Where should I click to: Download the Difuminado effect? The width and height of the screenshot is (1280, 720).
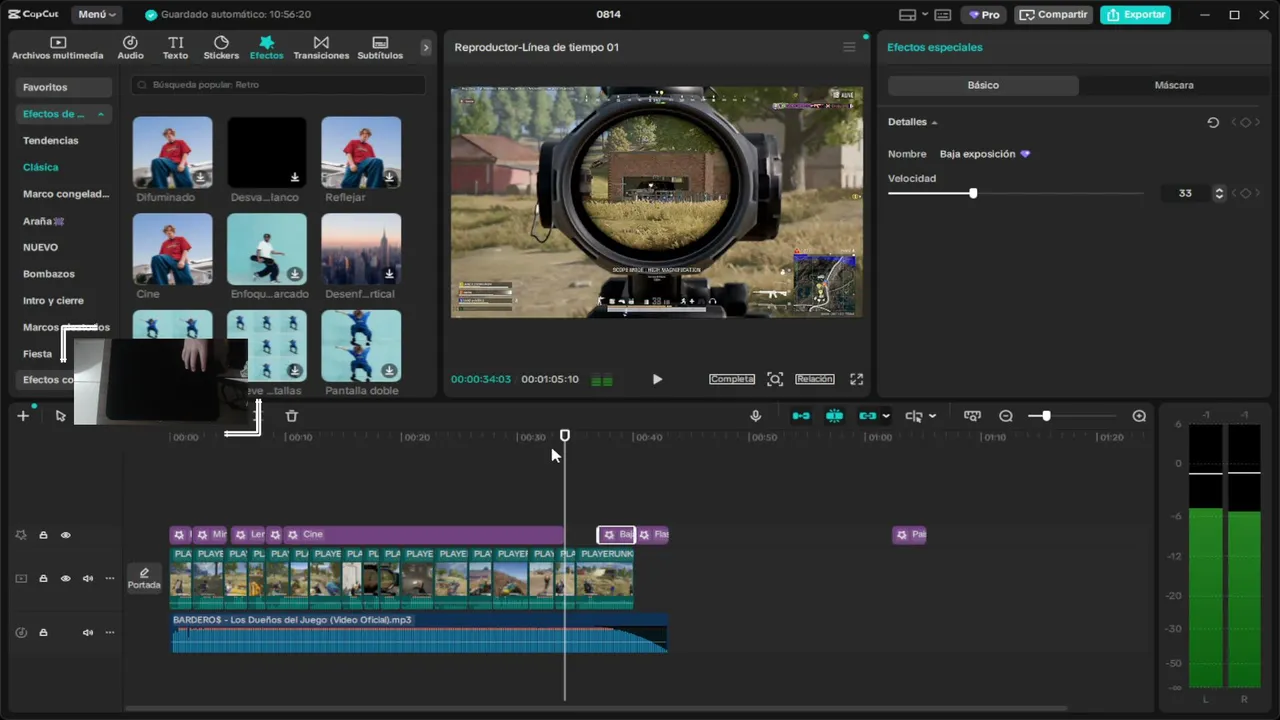tap(200, 177)
